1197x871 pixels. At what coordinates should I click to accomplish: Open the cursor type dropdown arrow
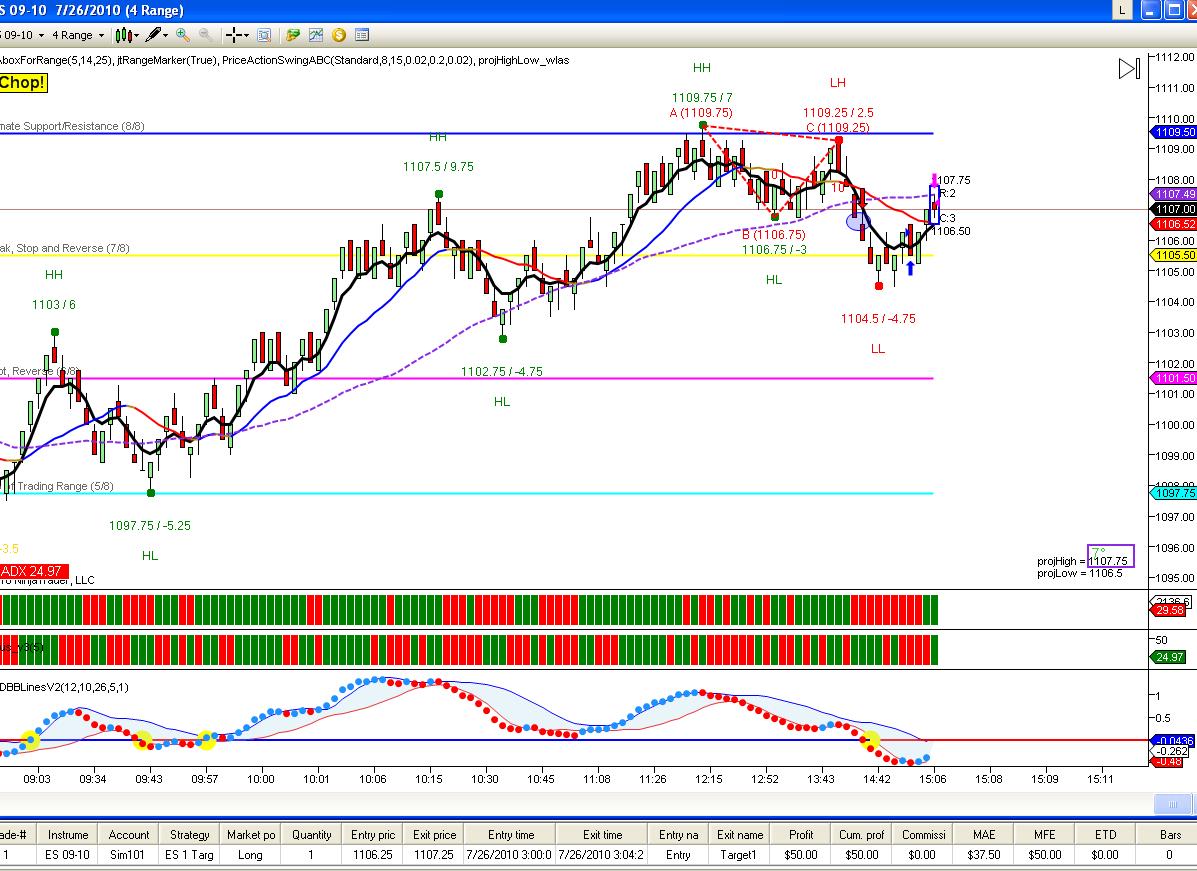247,35
